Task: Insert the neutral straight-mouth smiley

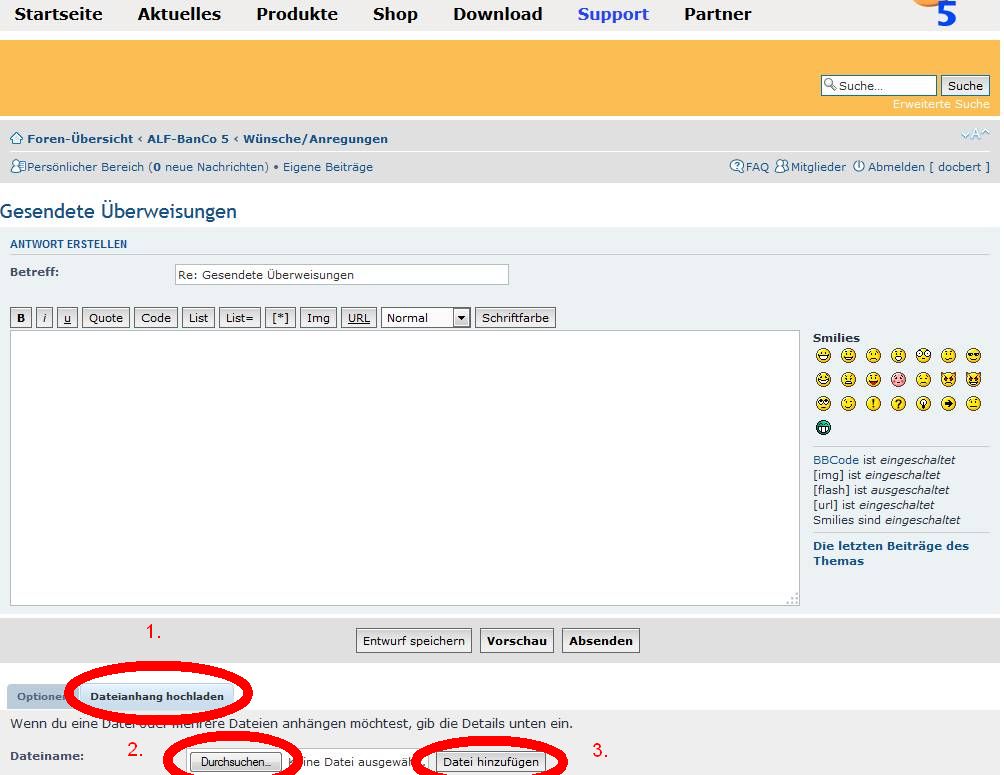Action: click(x=973, y=404)
